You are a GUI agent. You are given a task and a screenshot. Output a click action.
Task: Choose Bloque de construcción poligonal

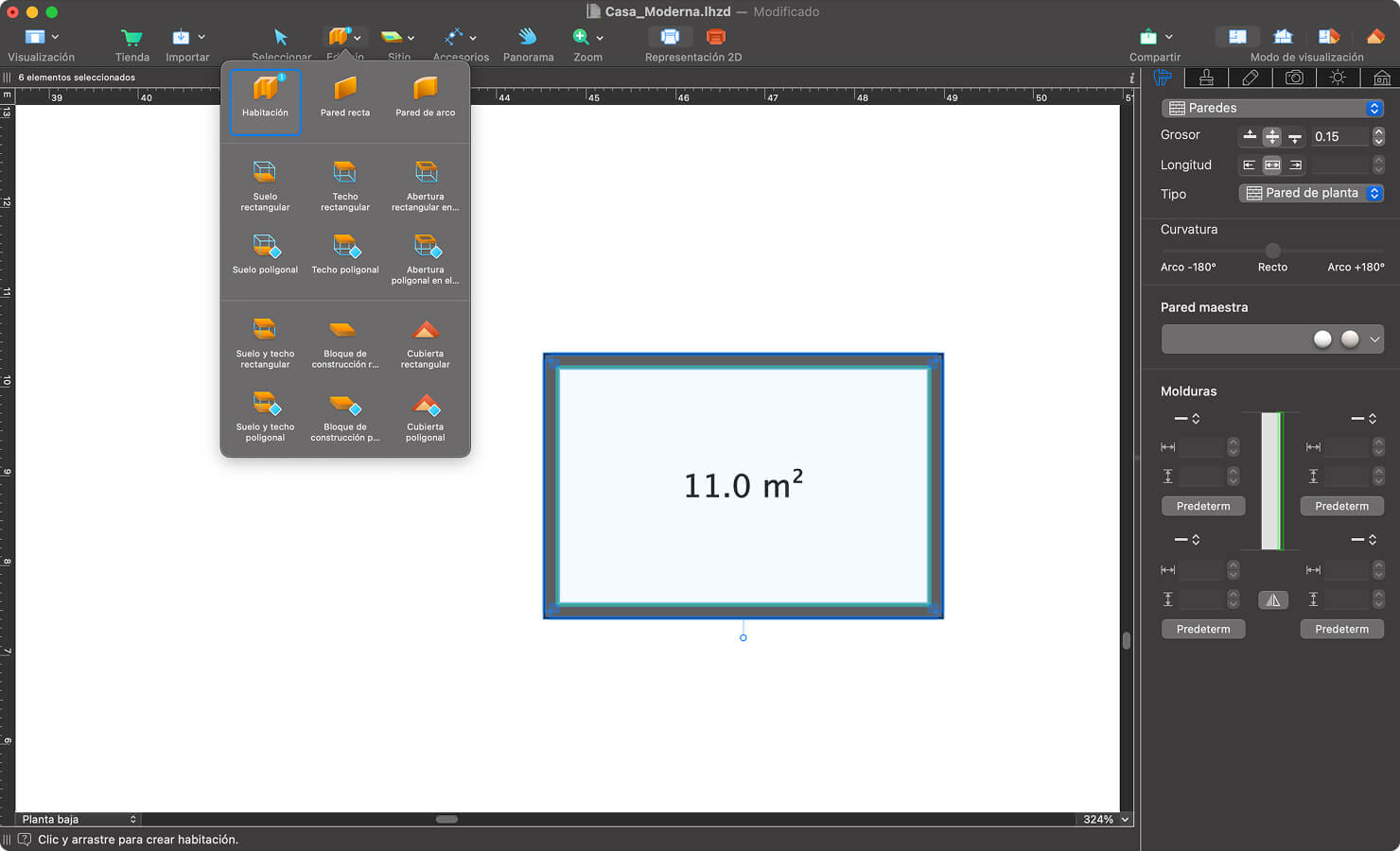[x=345, y=417]
